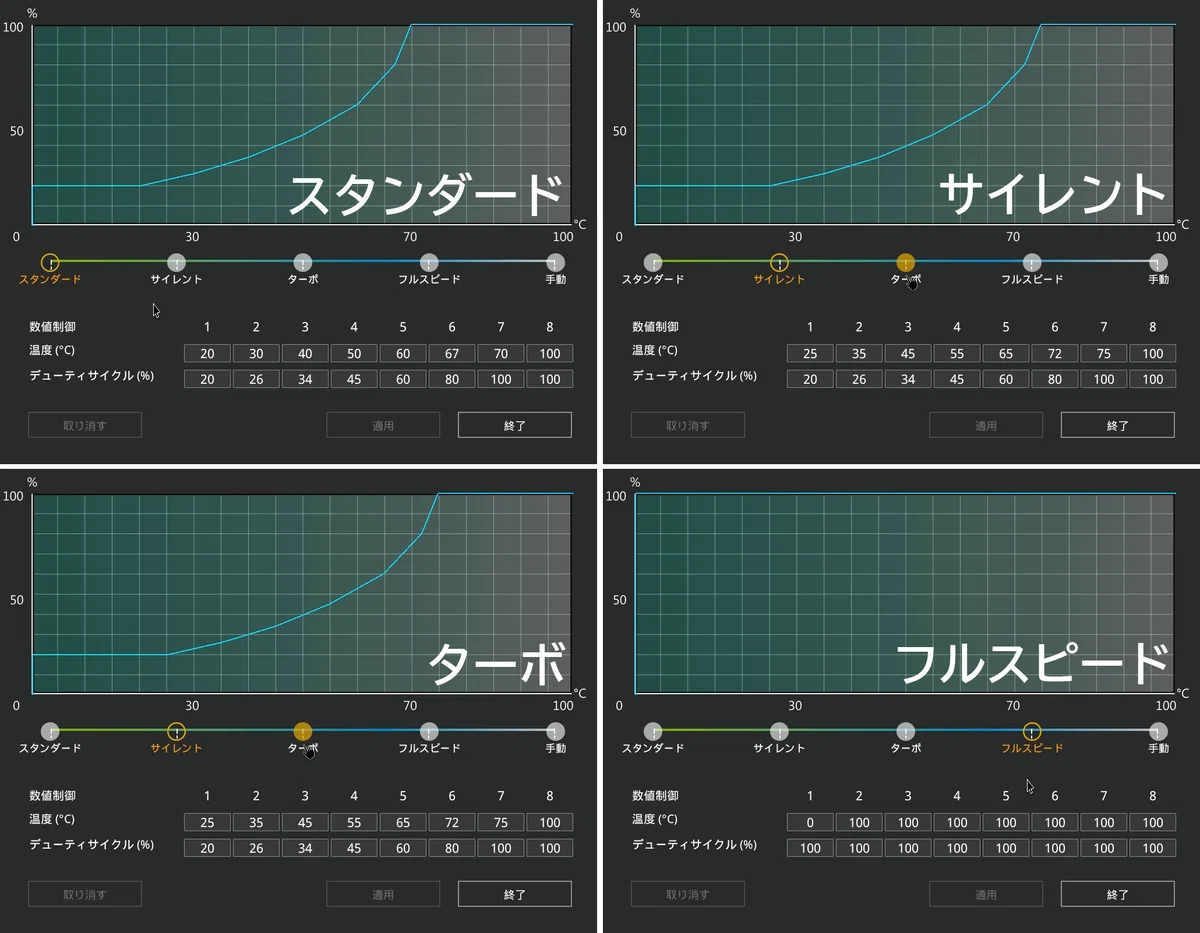Image resolution: width=1200 pixels, height=933 pixels.
Task: Click 終了 button in top-left panel
Action: pos(515,425)
